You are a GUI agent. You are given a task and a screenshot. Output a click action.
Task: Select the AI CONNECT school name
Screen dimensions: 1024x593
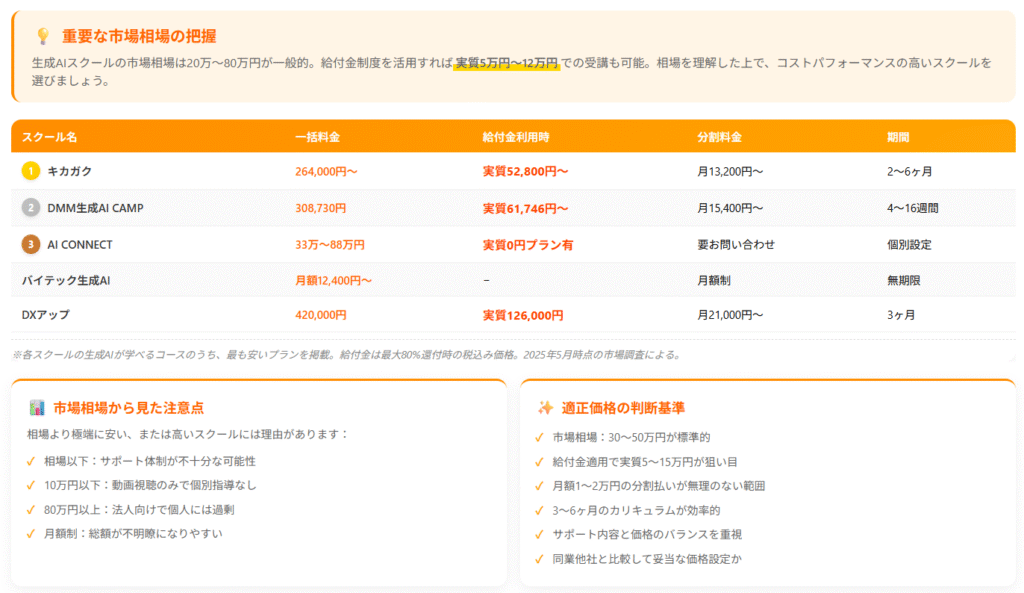tap(80, 244)
